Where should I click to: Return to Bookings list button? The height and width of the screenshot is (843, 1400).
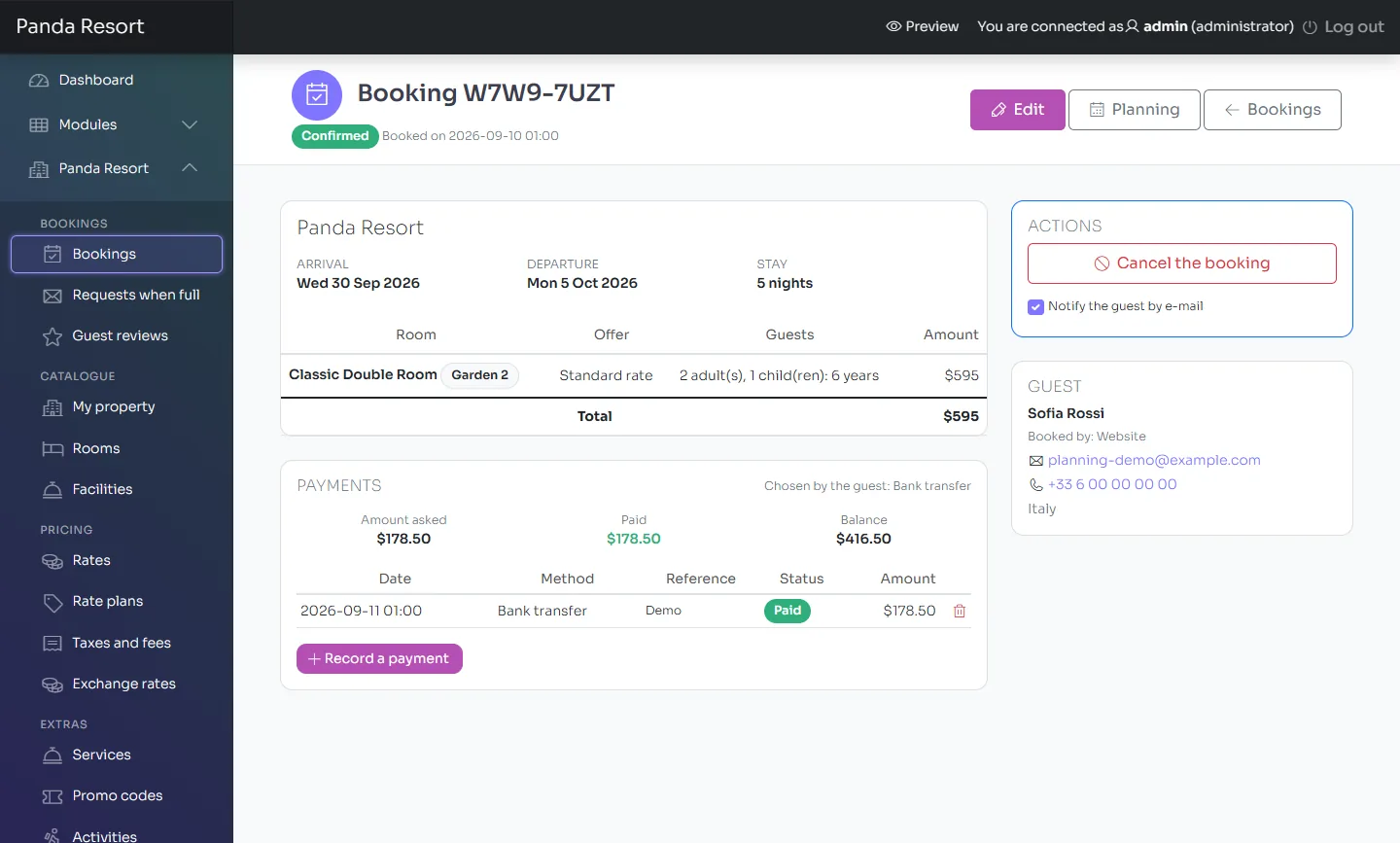pyautogui.click(x=1273, y=110)
